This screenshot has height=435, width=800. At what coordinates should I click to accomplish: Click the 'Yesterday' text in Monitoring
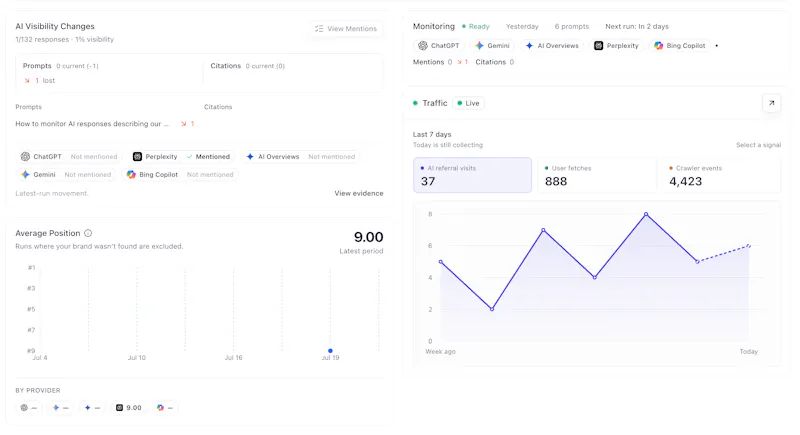(x=522, y=27)
